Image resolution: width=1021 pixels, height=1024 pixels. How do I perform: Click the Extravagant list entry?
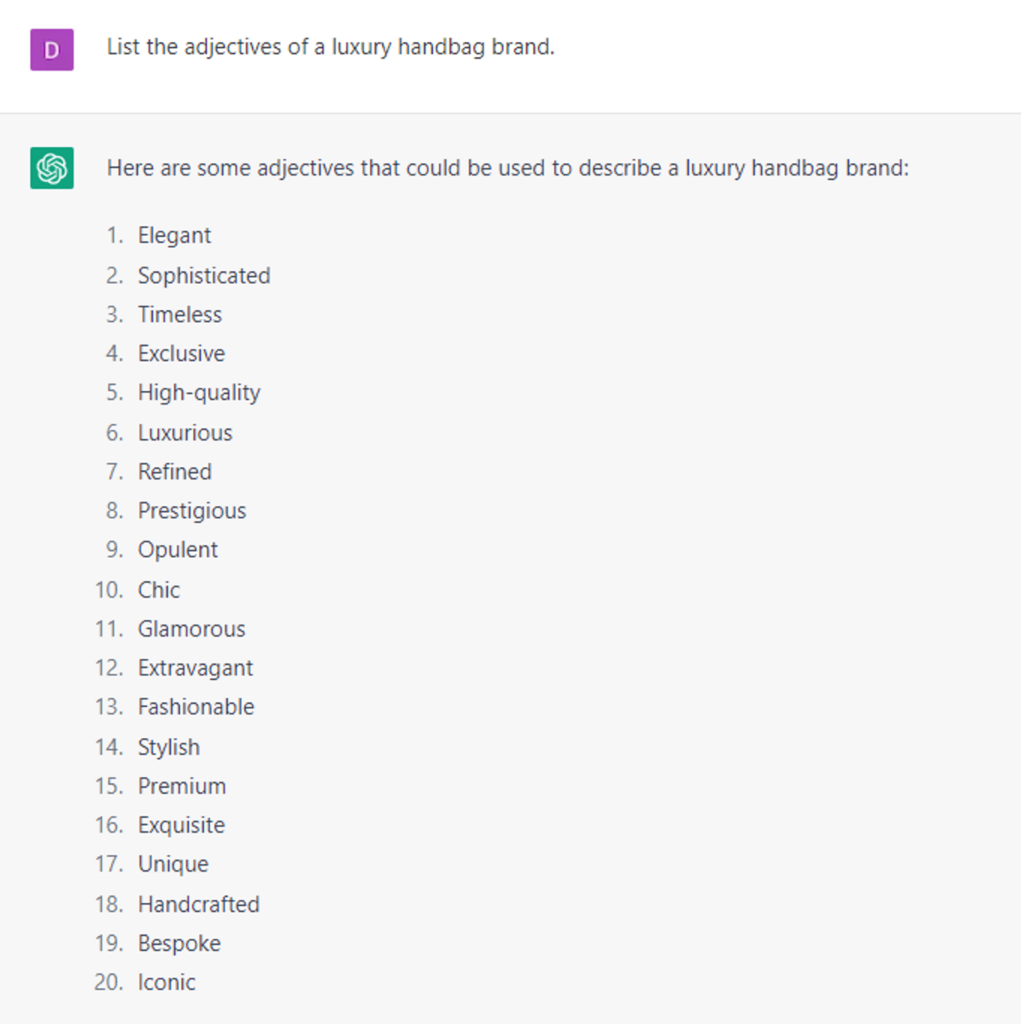point(195,668)
